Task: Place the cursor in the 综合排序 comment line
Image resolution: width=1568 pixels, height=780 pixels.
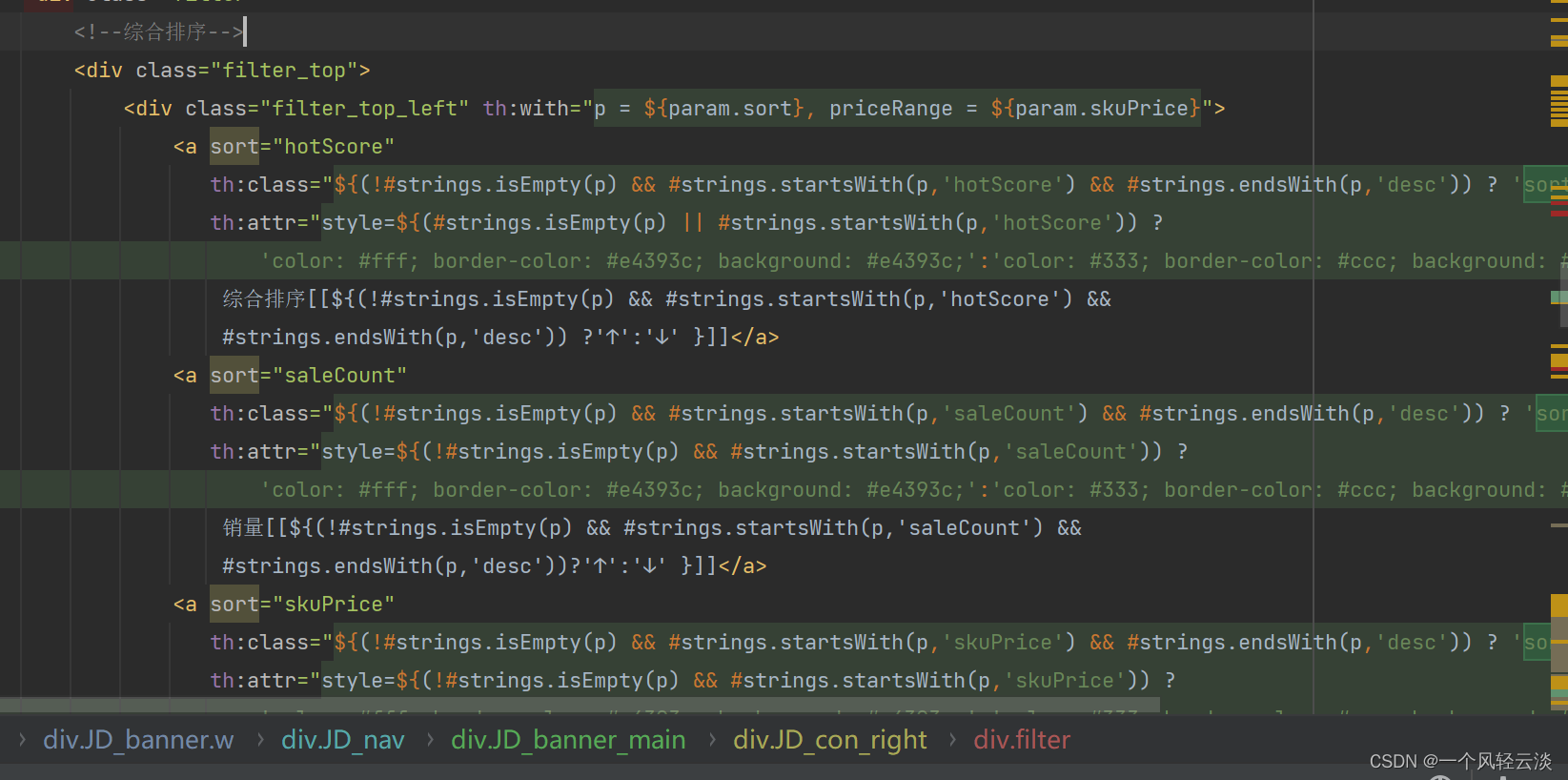Action: click(x=158, y=32)
